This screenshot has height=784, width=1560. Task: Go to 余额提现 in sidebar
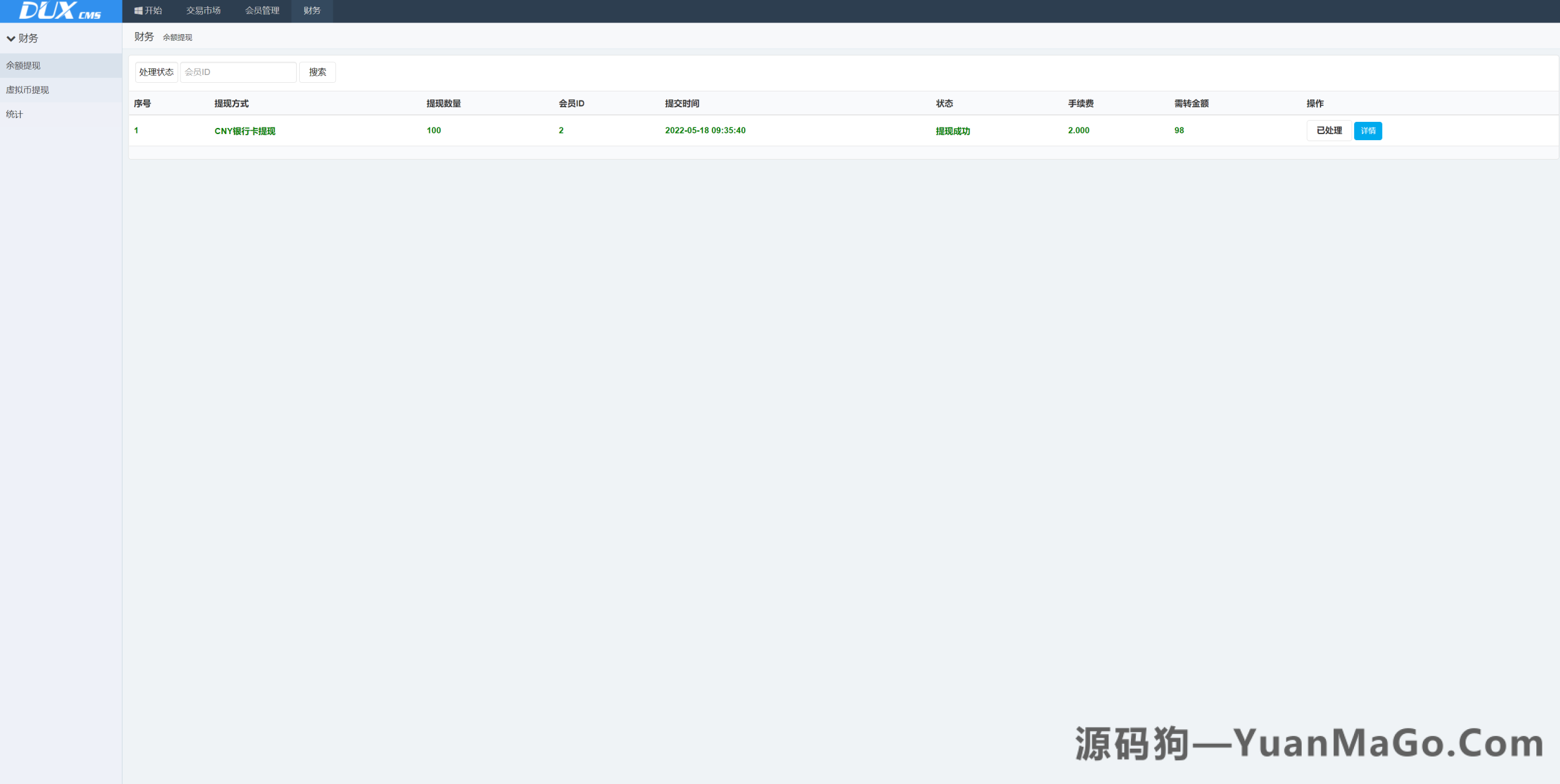[x=23, y=65]
